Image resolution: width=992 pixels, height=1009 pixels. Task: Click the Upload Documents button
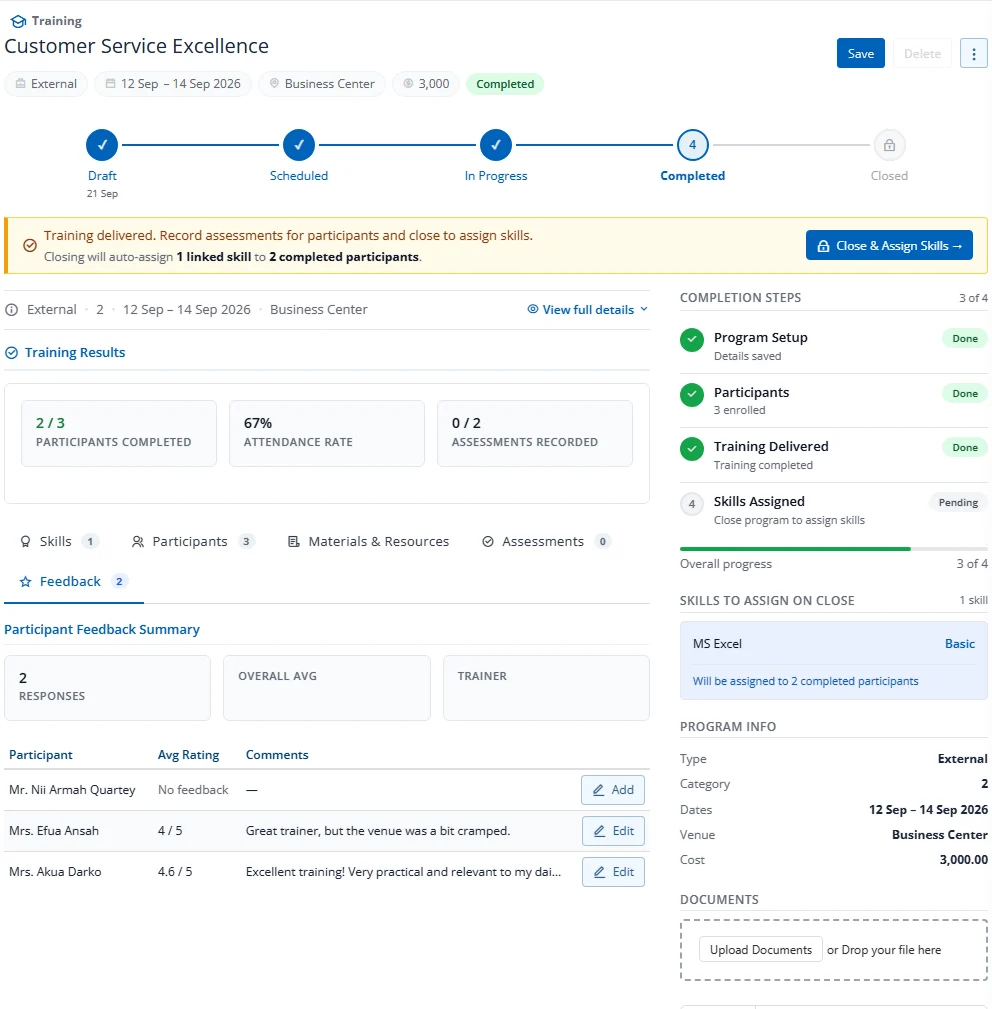(x=761, y=950)
